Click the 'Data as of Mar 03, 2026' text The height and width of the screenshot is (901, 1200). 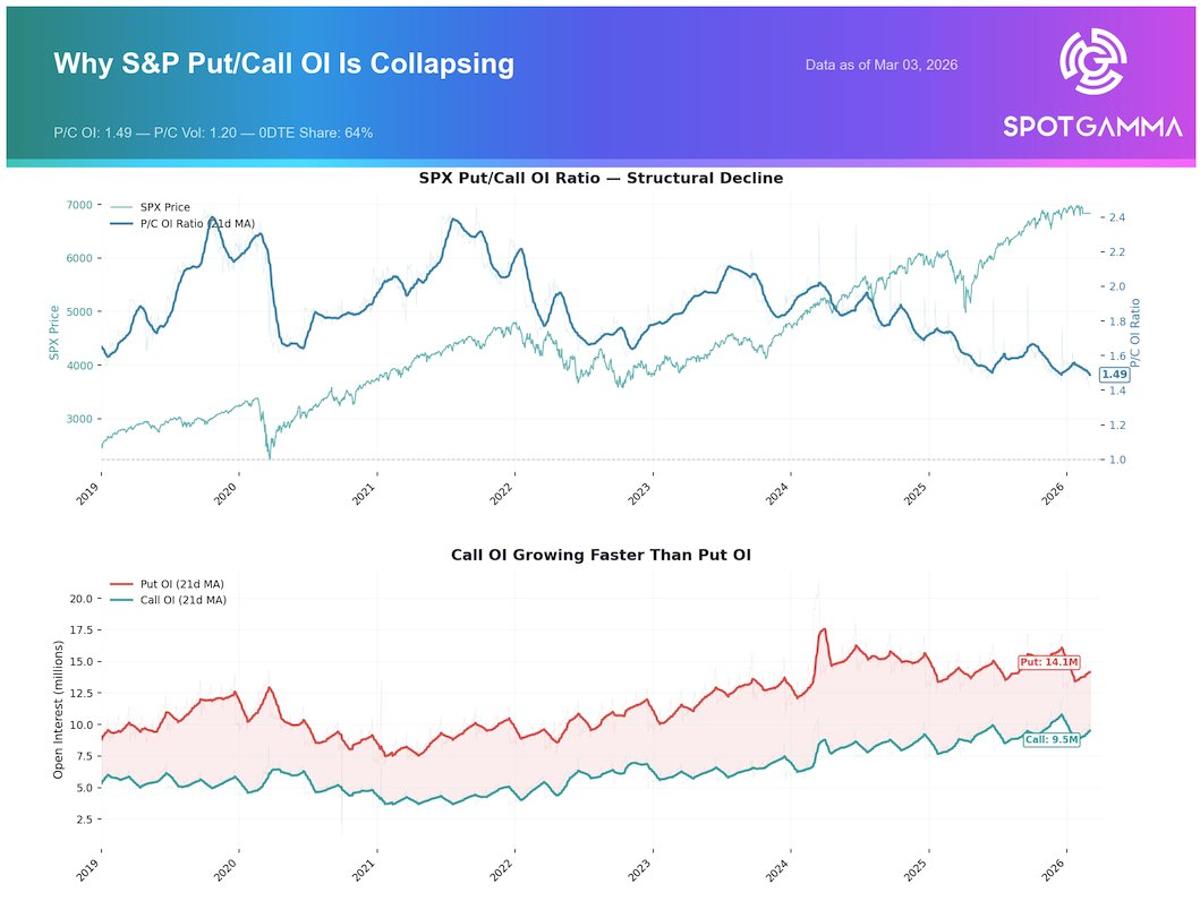tap(881, 65)
